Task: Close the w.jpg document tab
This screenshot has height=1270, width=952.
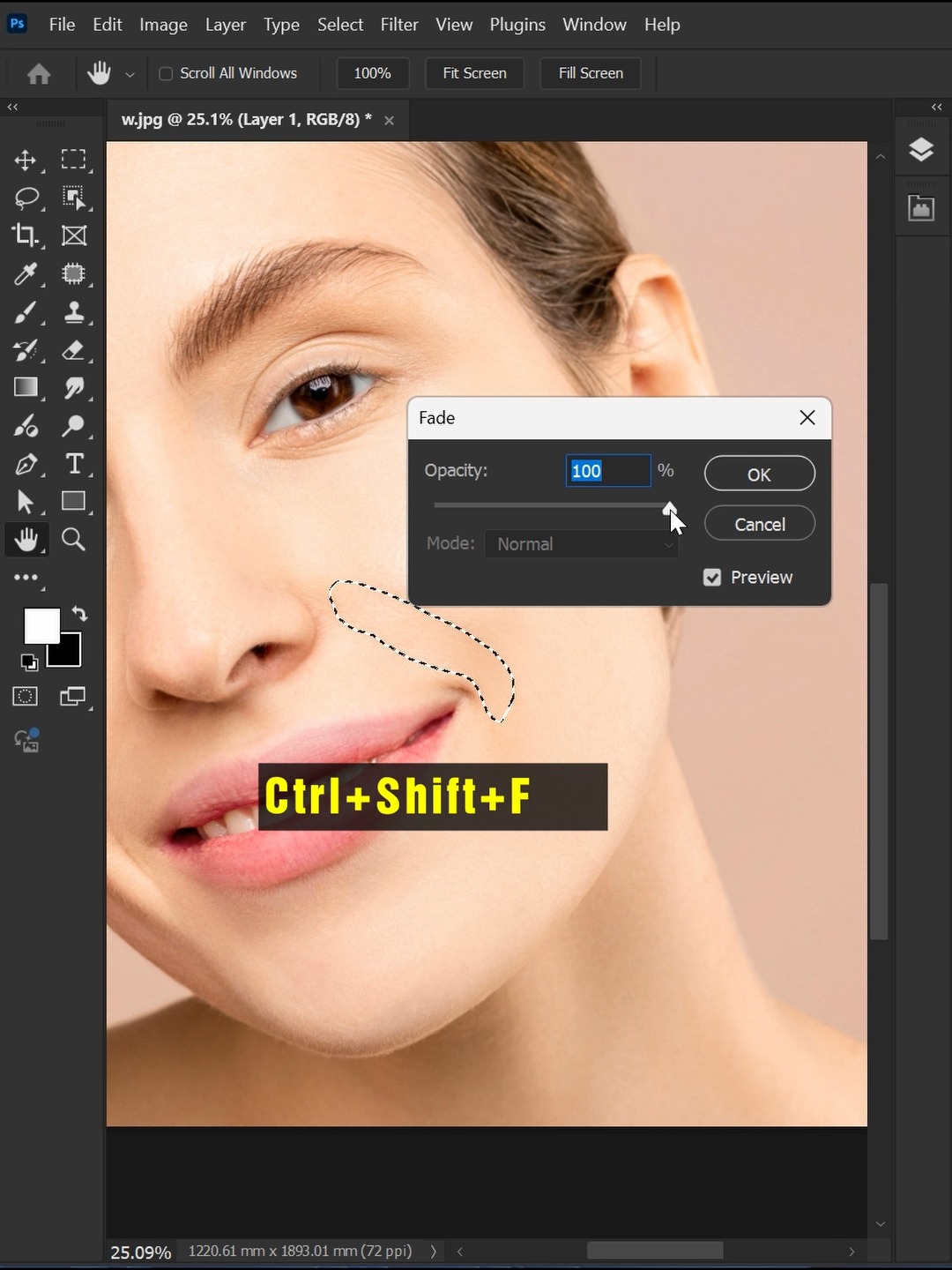Action: (389, 120)
